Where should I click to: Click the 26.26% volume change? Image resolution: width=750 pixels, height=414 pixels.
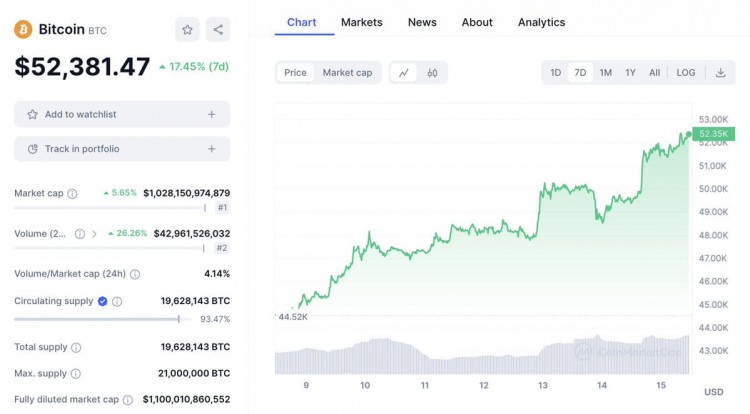tap(128, 233)
